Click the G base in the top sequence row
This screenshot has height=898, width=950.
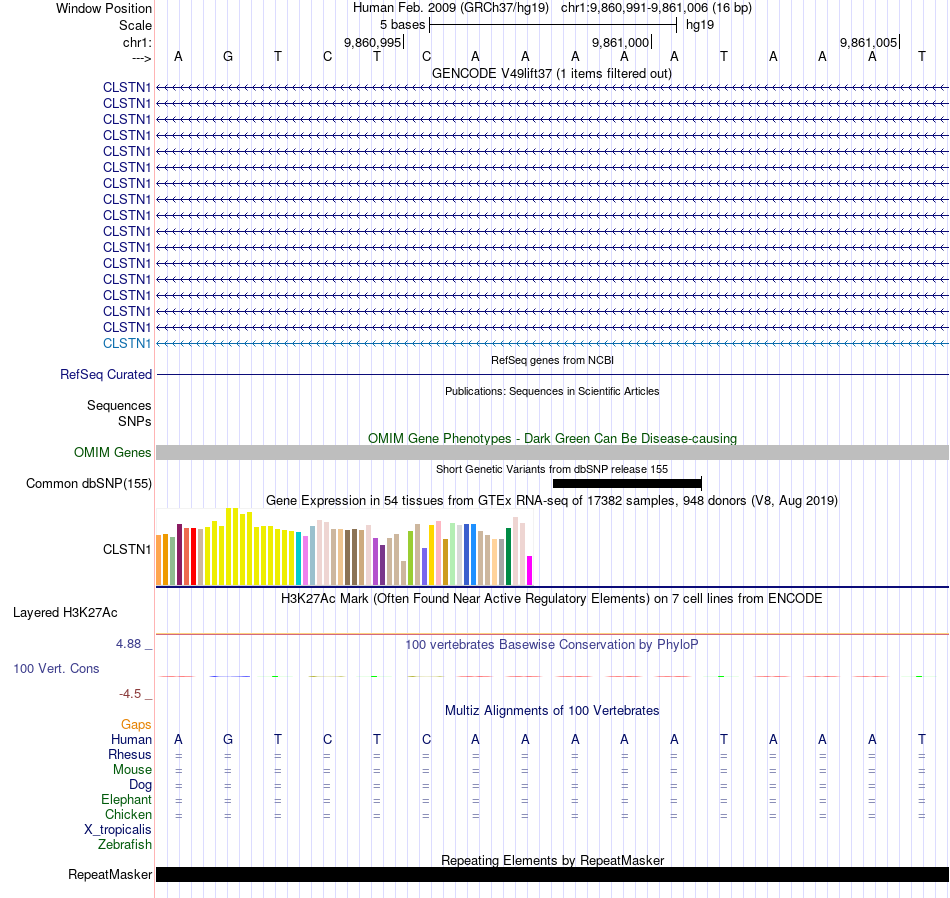(x=228, y=56)
